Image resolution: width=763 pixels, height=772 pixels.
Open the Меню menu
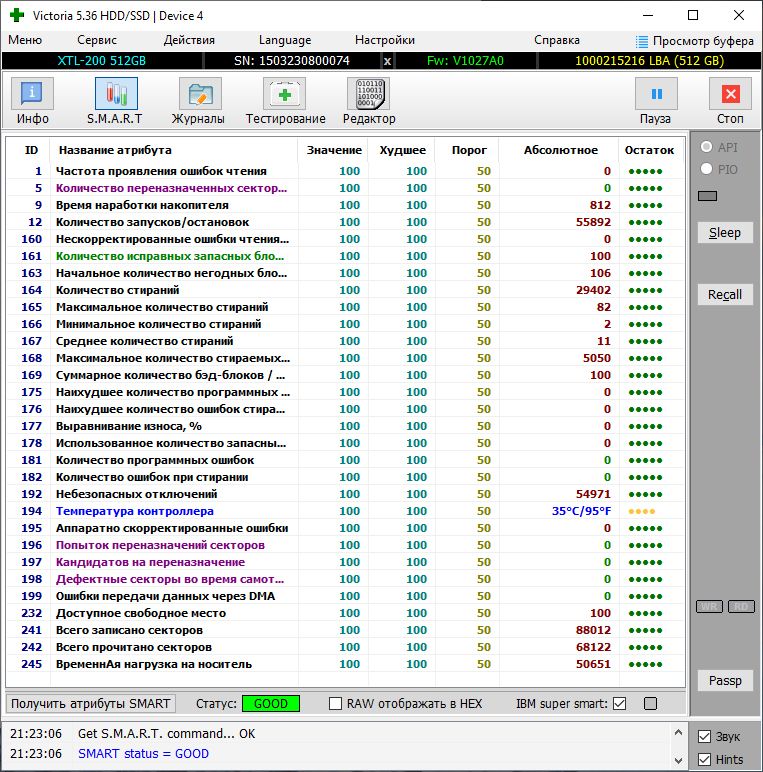tap(25, 40)
